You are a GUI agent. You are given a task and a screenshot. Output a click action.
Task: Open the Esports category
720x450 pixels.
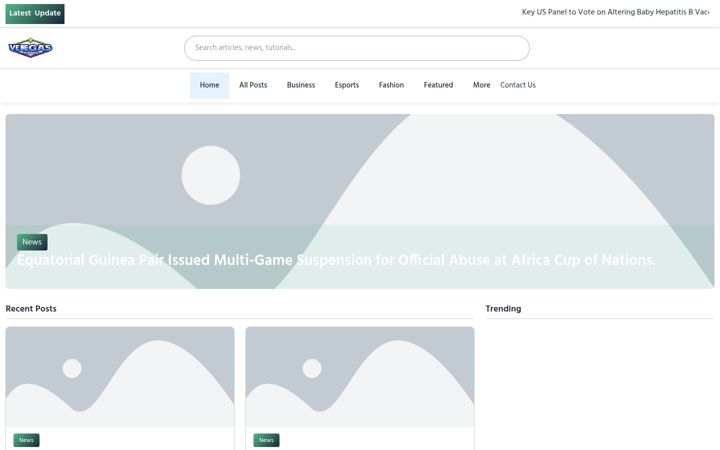(x=347, y=85)
